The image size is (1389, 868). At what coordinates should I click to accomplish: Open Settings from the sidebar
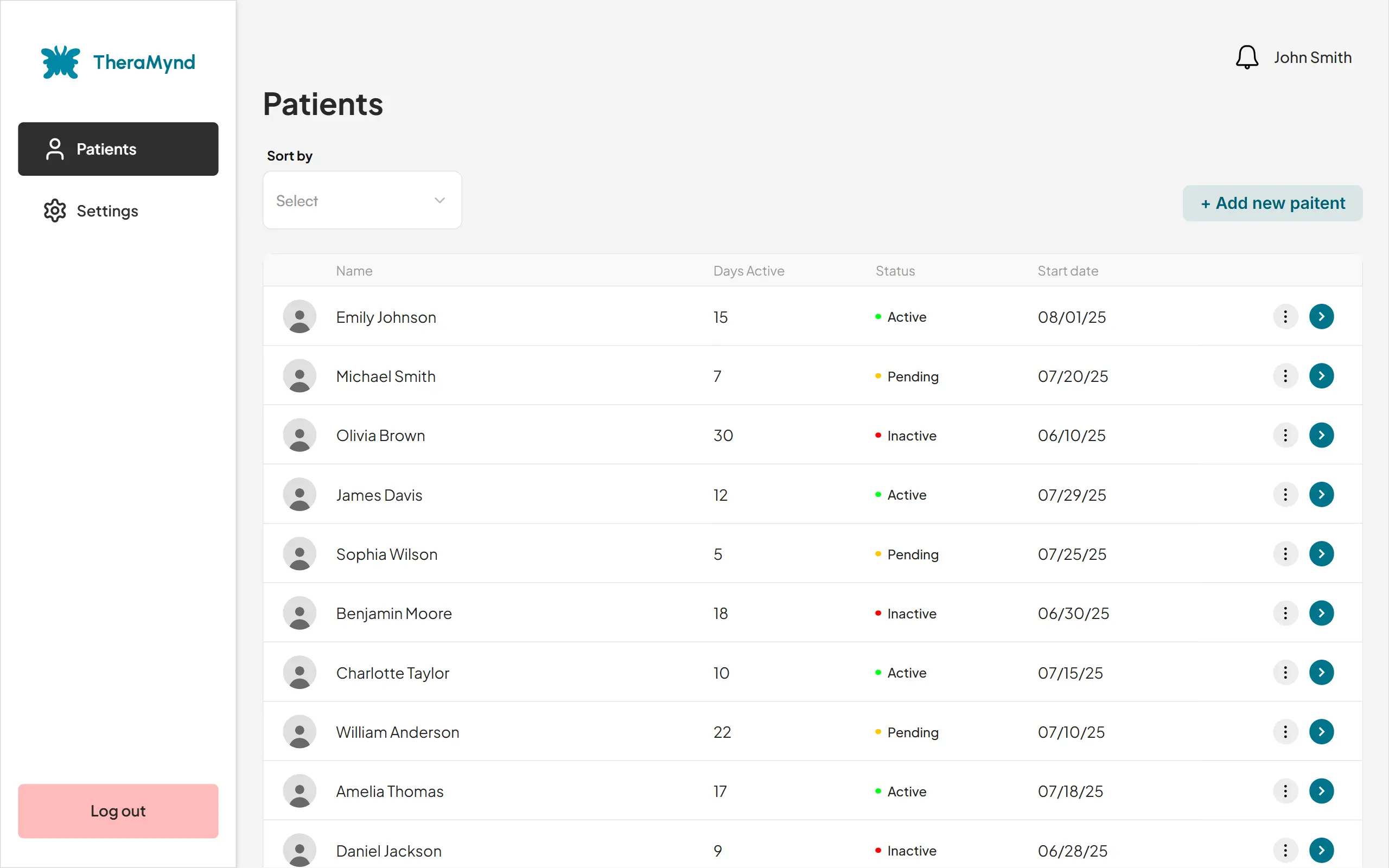(107, 211)
